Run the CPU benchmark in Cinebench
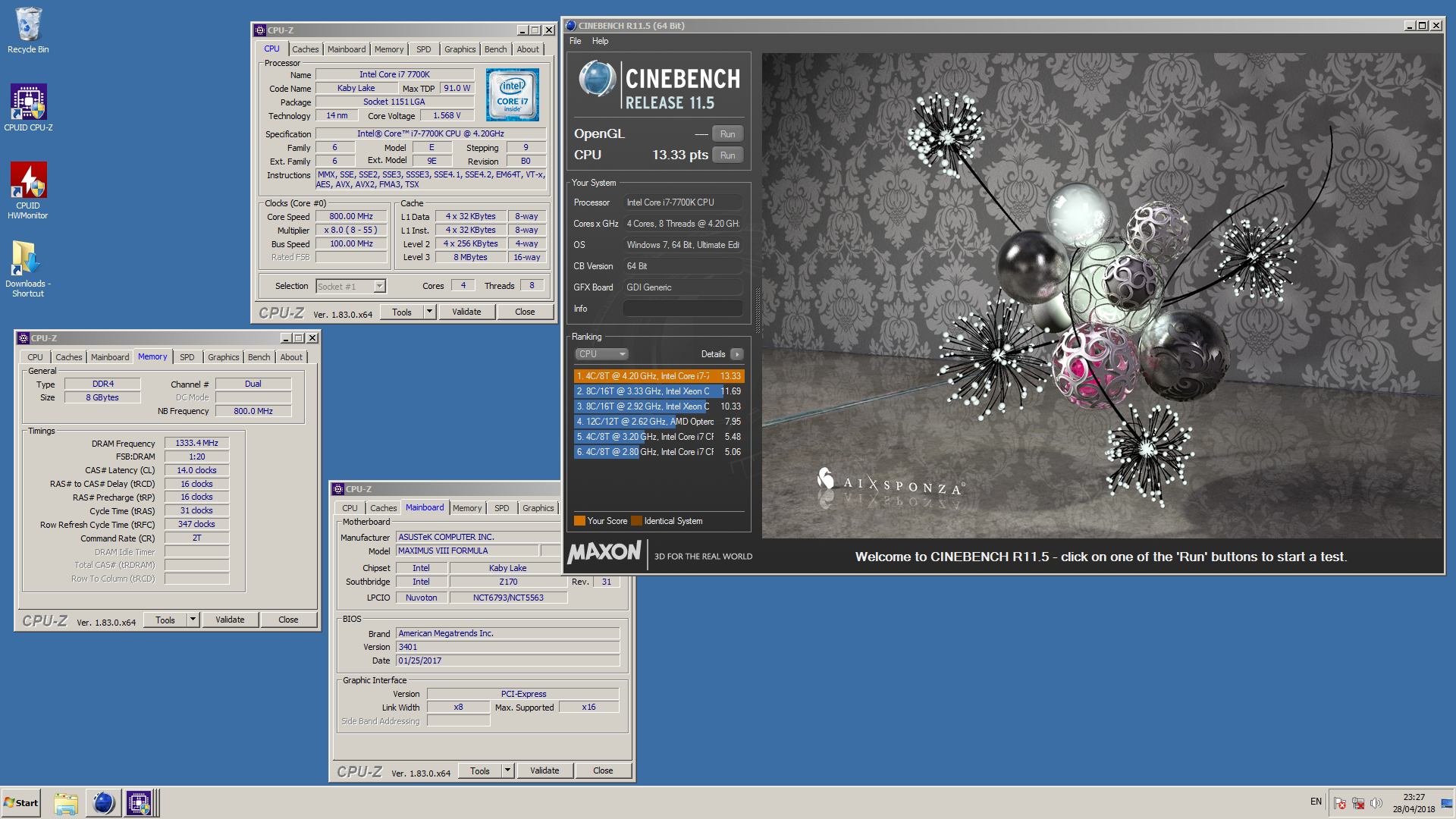The width and height of the screenshot is (1456, 819). pos(727,155)
